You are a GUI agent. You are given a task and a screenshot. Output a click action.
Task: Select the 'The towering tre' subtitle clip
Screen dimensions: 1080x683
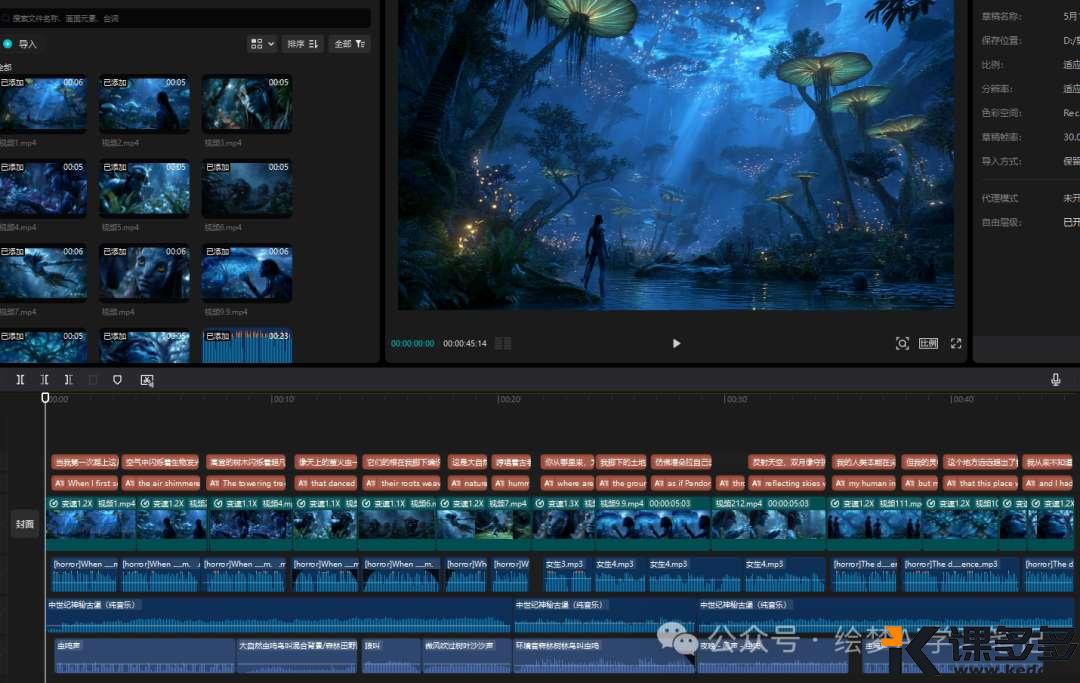tap(247, 483)
